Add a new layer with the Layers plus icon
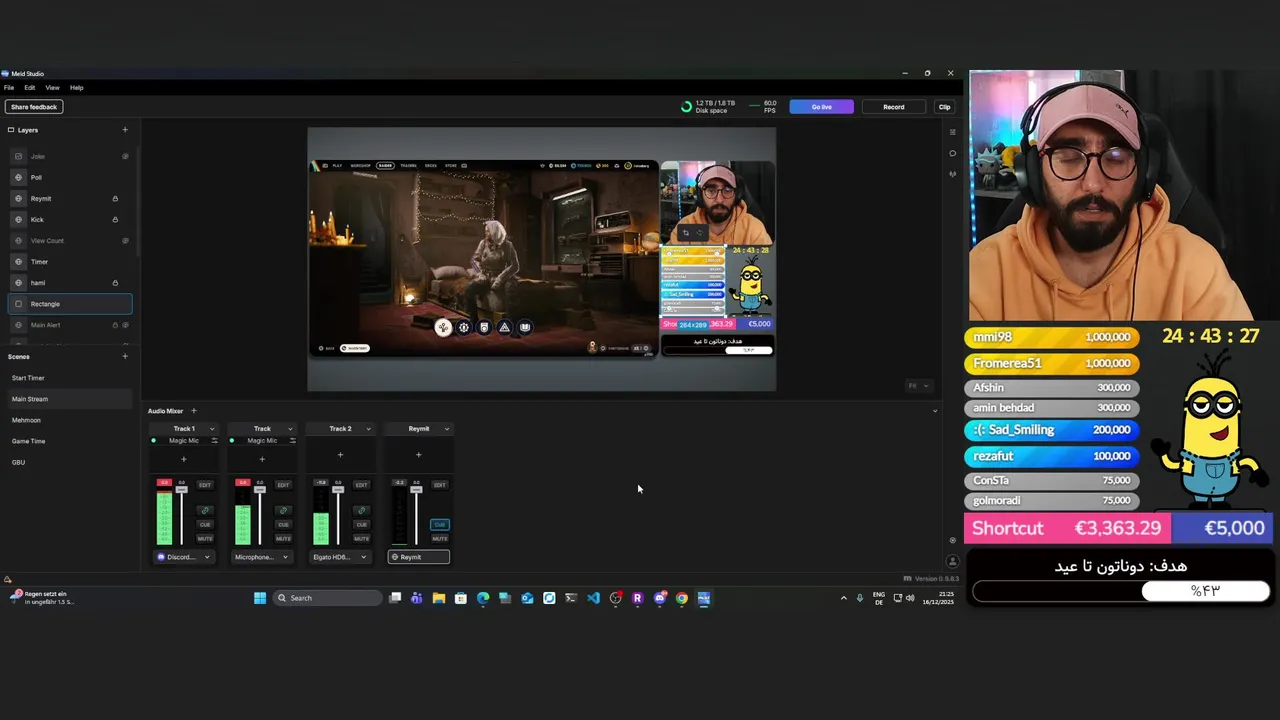 tap(125, 129)
